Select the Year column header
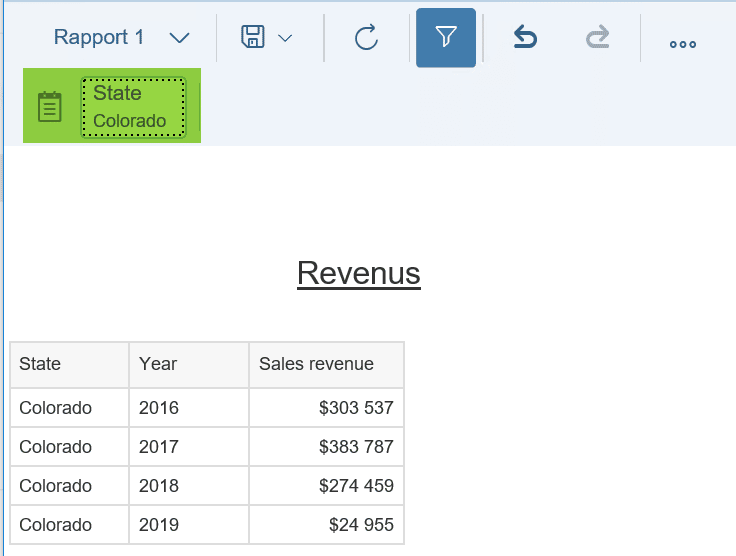The width and height of the screenshot is (736, 556). coord(189,365)
